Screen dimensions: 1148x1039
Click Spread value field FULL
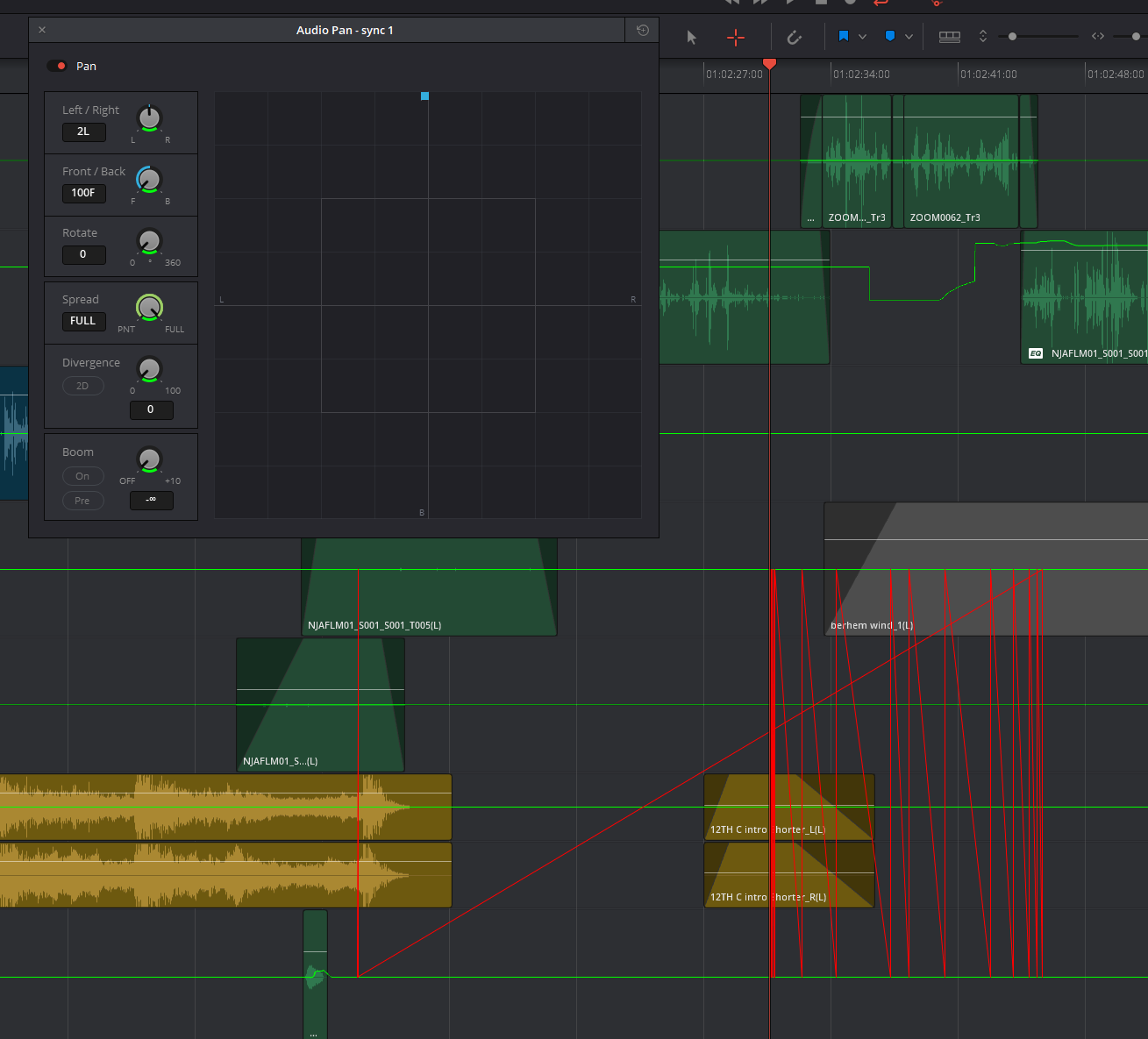(84, 321)
